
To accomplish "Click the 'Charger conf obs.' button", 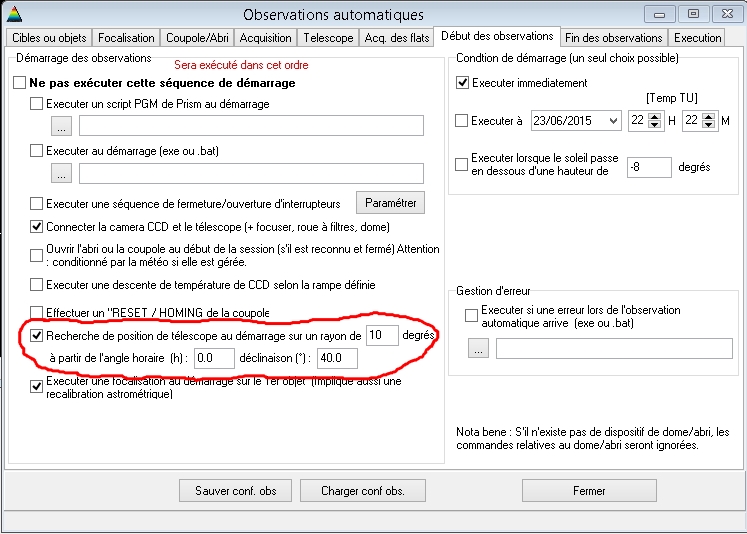I will pos(362,491).
